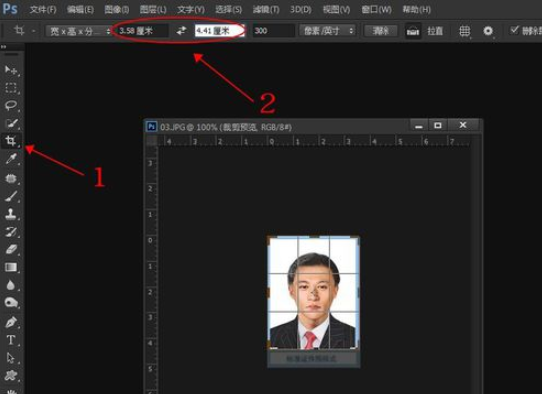Close the 03.JPG document window

pyautogui.click(x=463, y=125)
